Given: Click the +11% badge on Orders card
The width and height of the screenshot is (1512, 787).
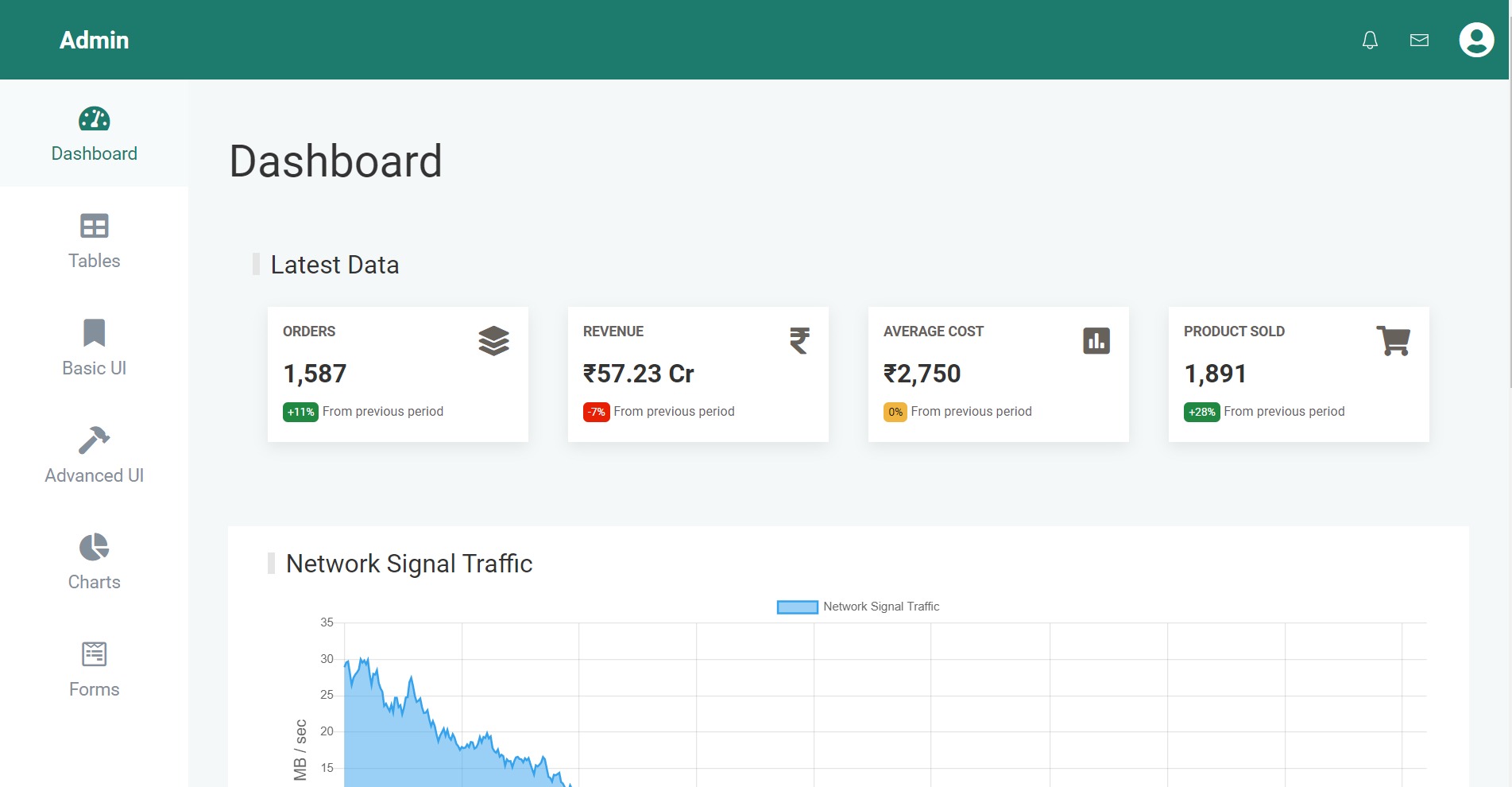Looking at the screenshot, I should 300,412.
